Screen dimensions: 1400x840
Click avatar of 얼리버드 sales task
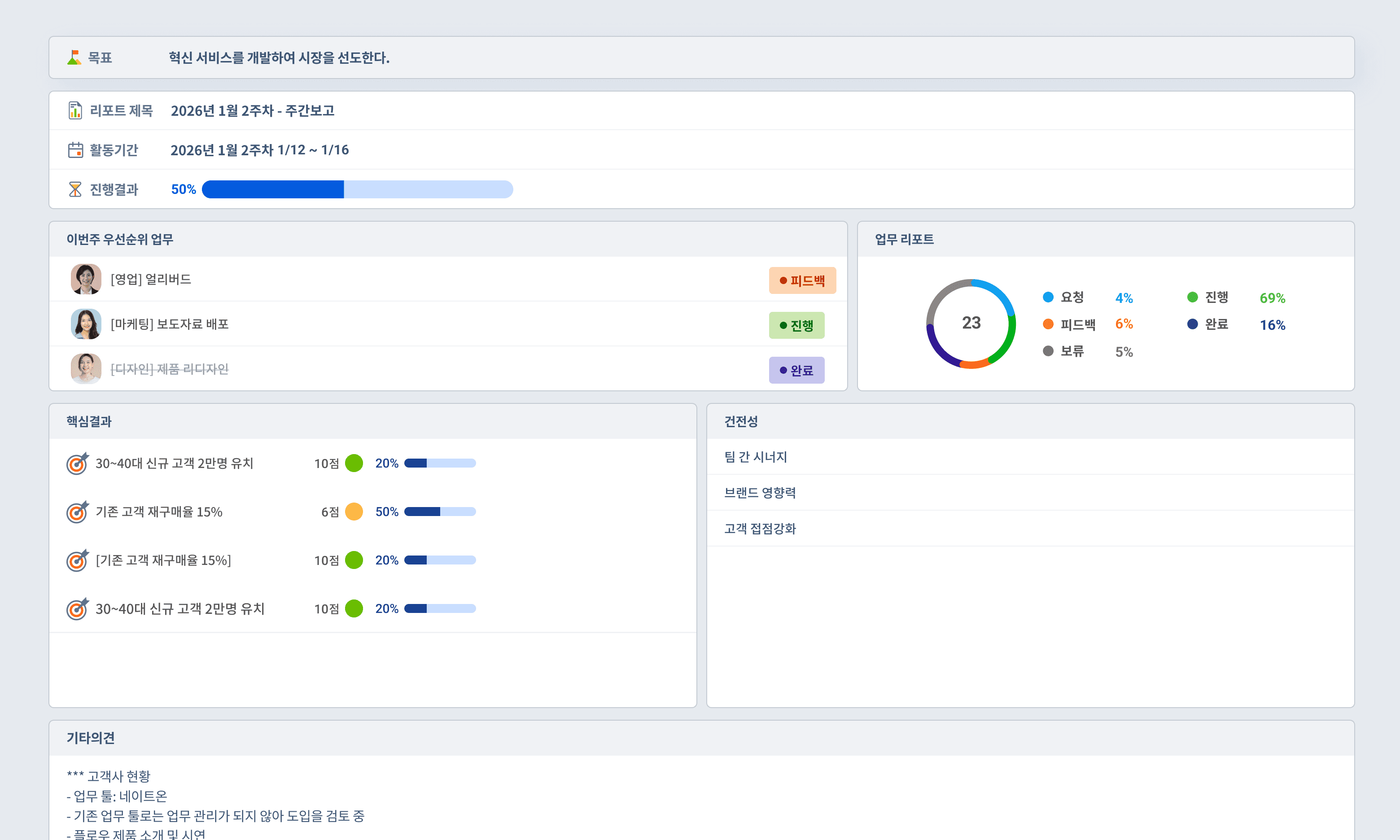(x=86, y=279)
